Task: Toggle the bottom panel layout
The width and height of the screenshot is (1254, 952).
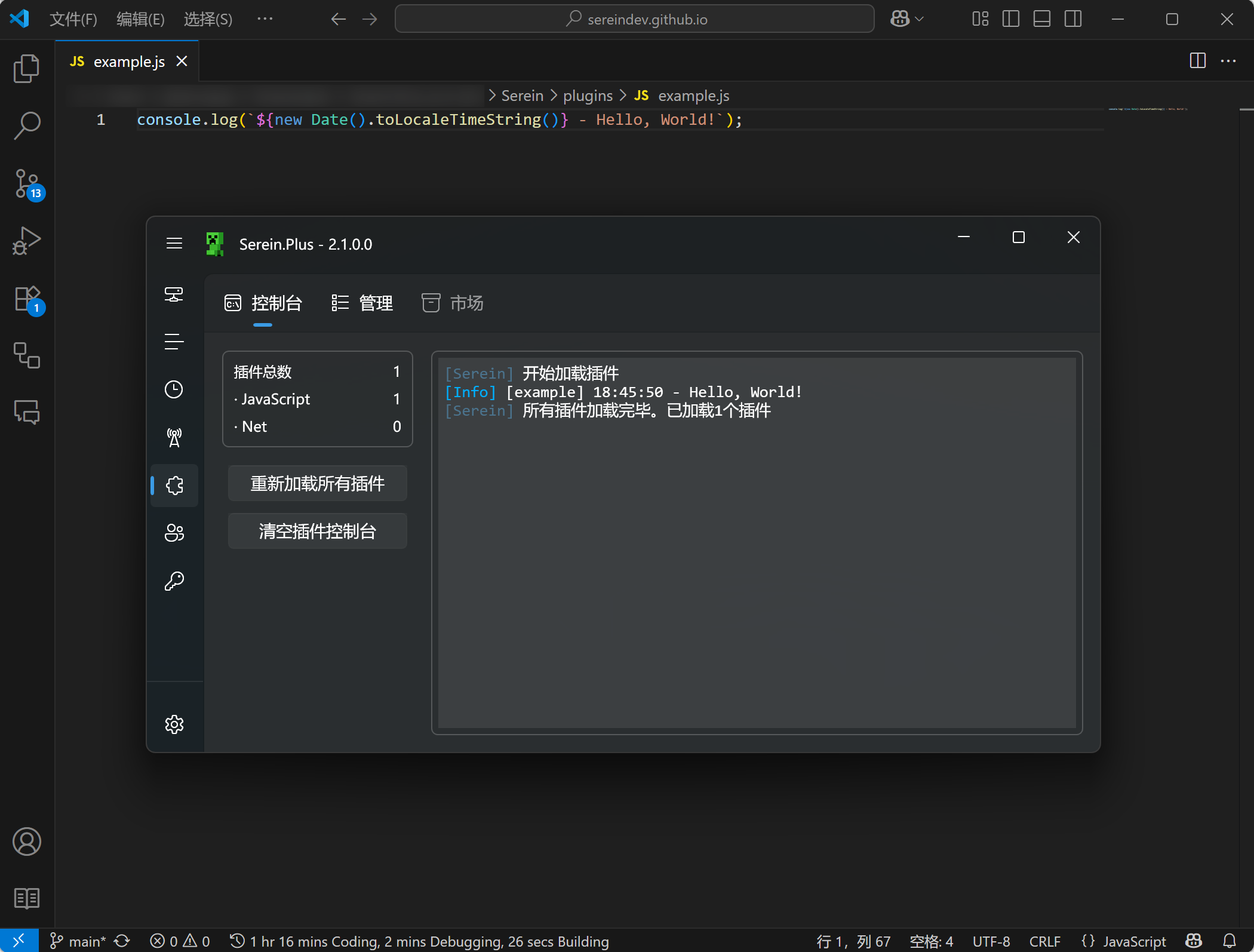Action: 1041,19
